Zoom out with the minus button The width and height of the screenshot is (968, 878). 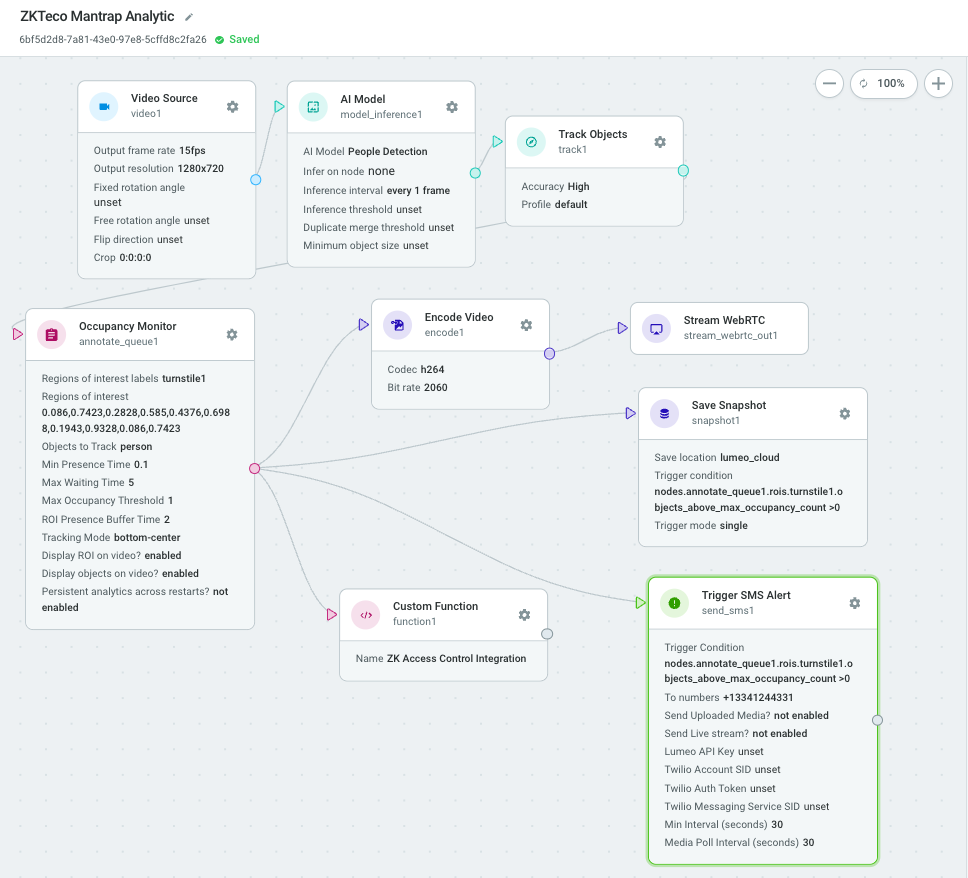(x=829, y=83)
